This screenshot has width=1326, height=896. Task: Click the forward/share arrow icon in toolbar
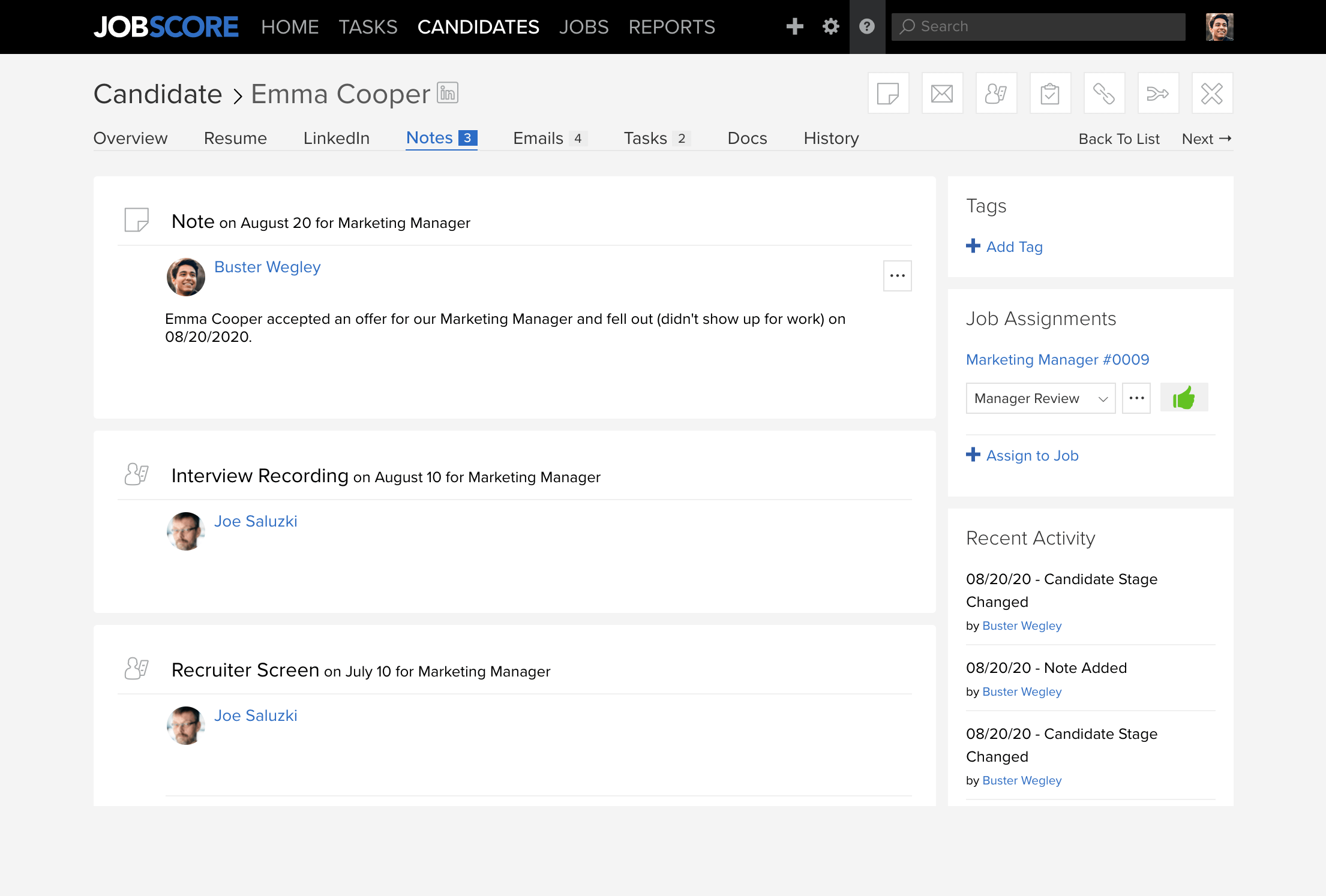1158,94
